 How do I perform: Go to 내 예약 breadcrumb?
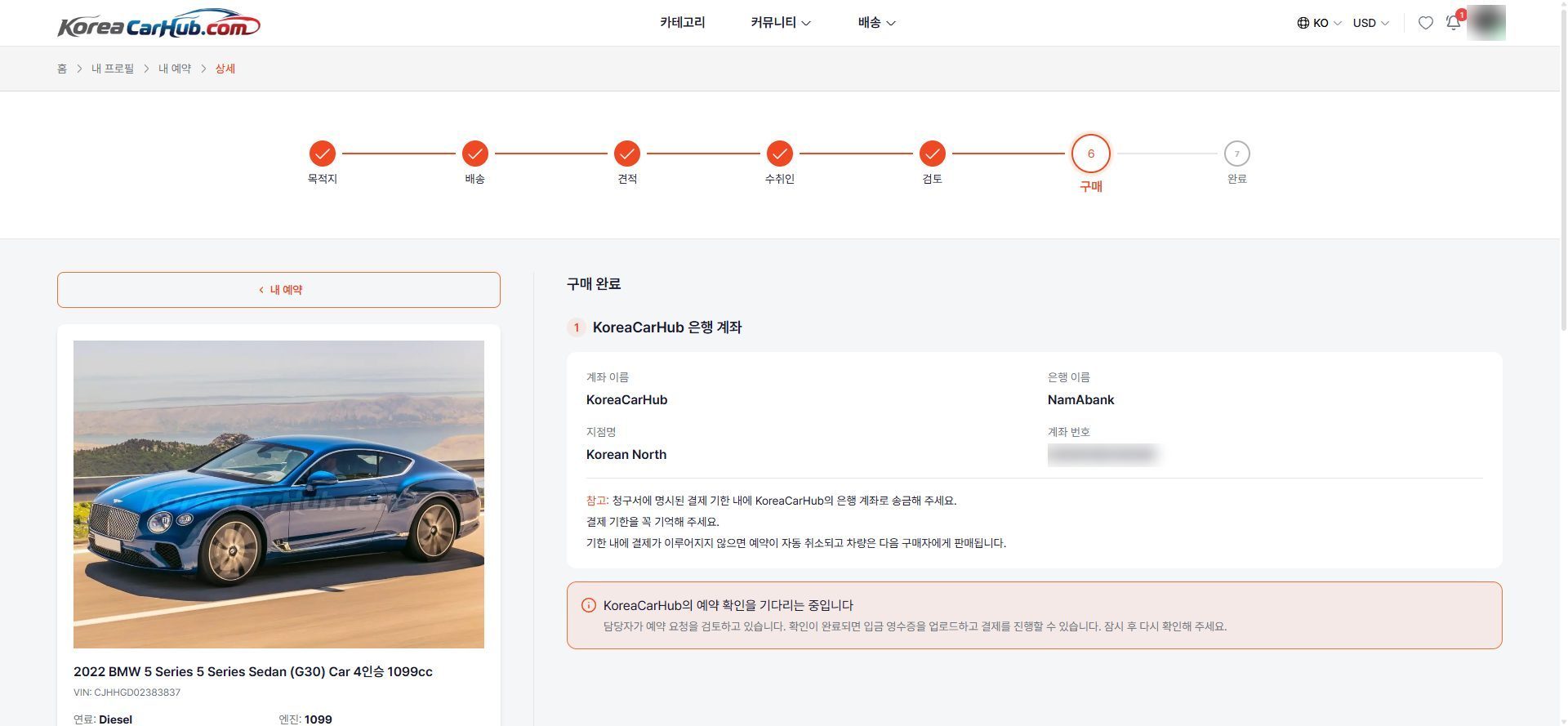click(175, 69)
